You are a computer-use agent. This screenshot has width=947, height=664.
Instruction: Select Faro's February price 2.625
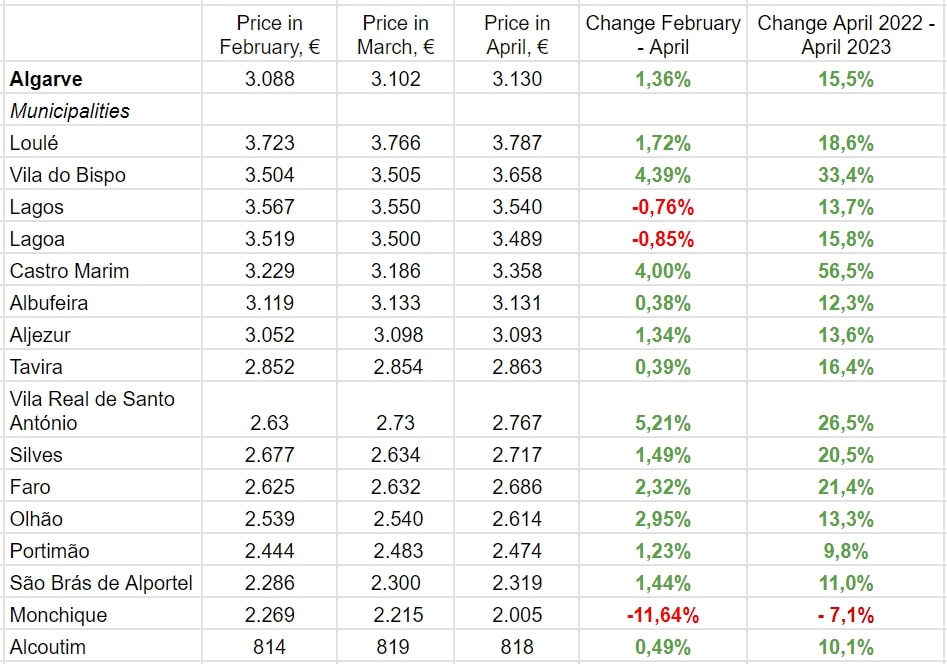269,487
